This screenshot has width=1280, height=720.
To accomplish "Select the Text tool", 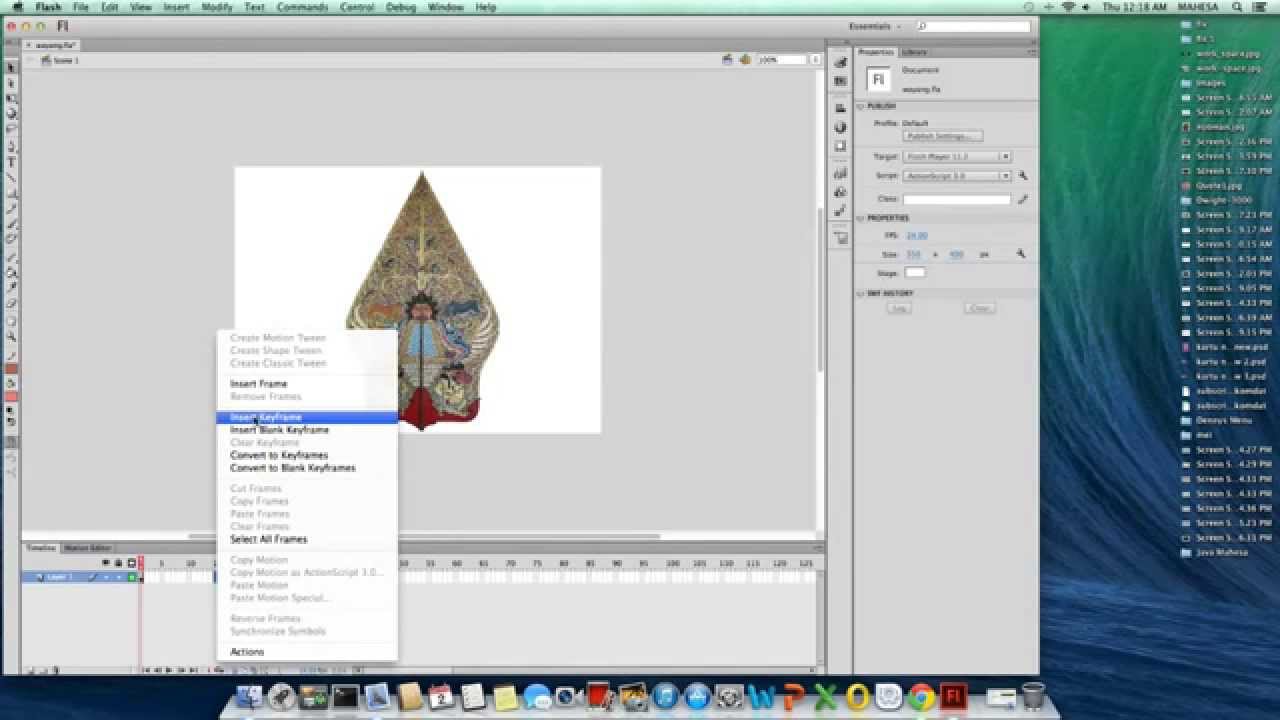I will pos(11,161).
